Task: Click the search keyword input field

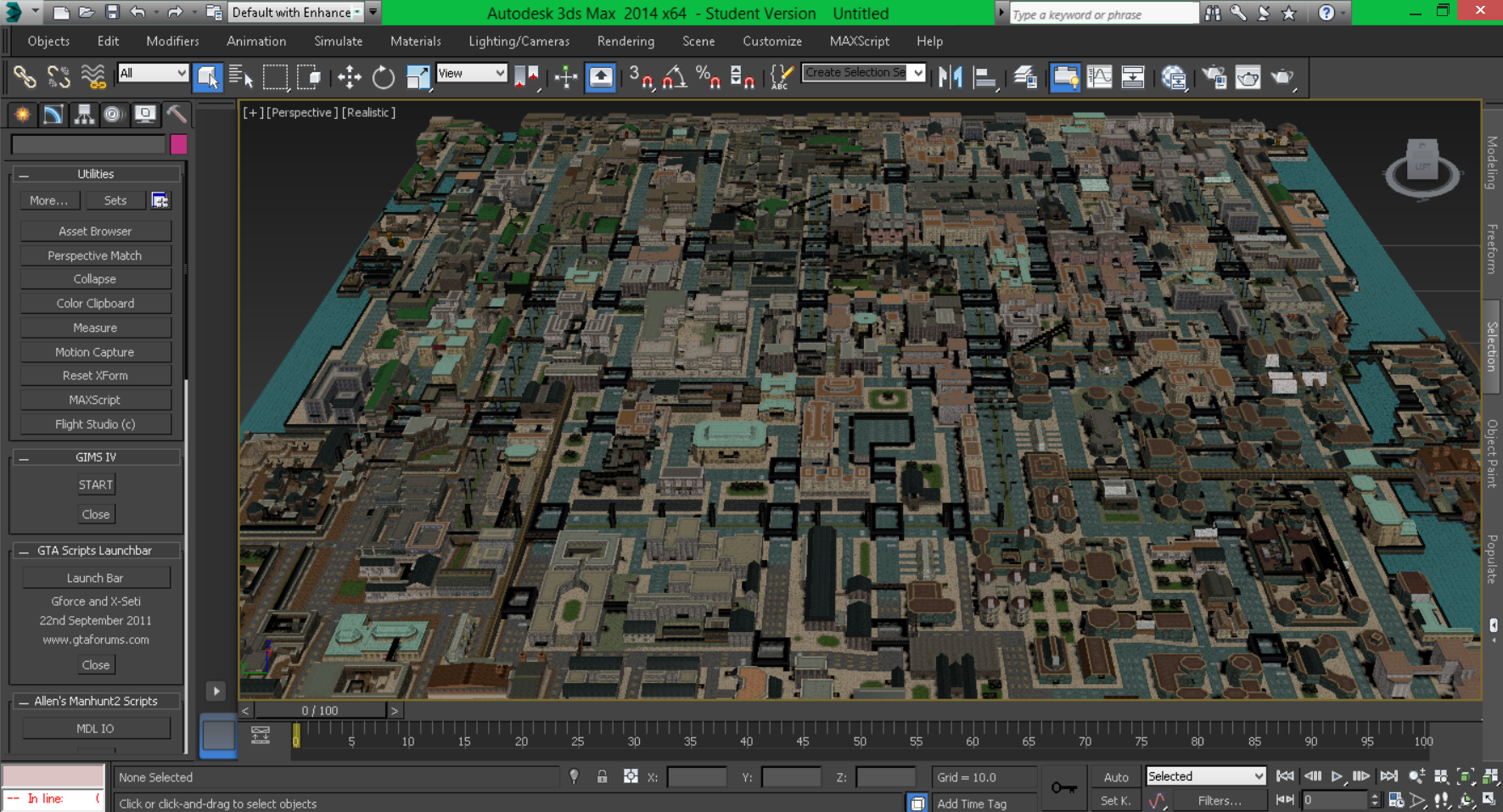Action: coord(1103,14)
